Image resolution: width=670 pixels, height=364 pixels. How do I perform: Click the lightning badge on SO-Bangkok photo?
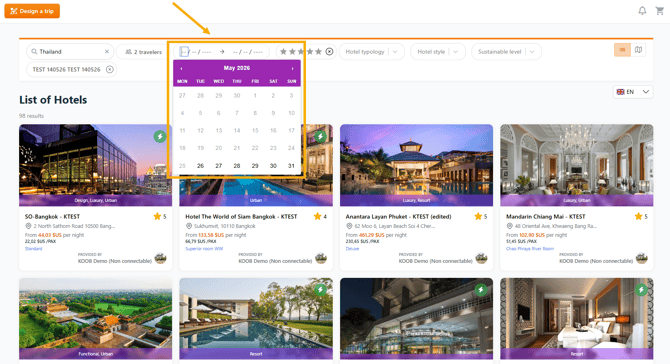160,137
